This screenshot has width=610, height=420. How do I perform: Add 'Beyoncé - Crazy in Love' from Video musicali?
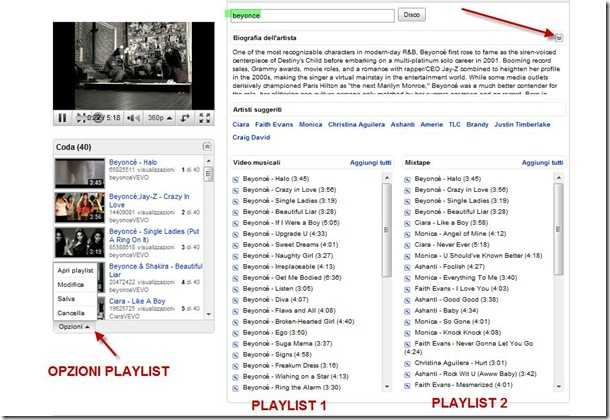[235, 190]
